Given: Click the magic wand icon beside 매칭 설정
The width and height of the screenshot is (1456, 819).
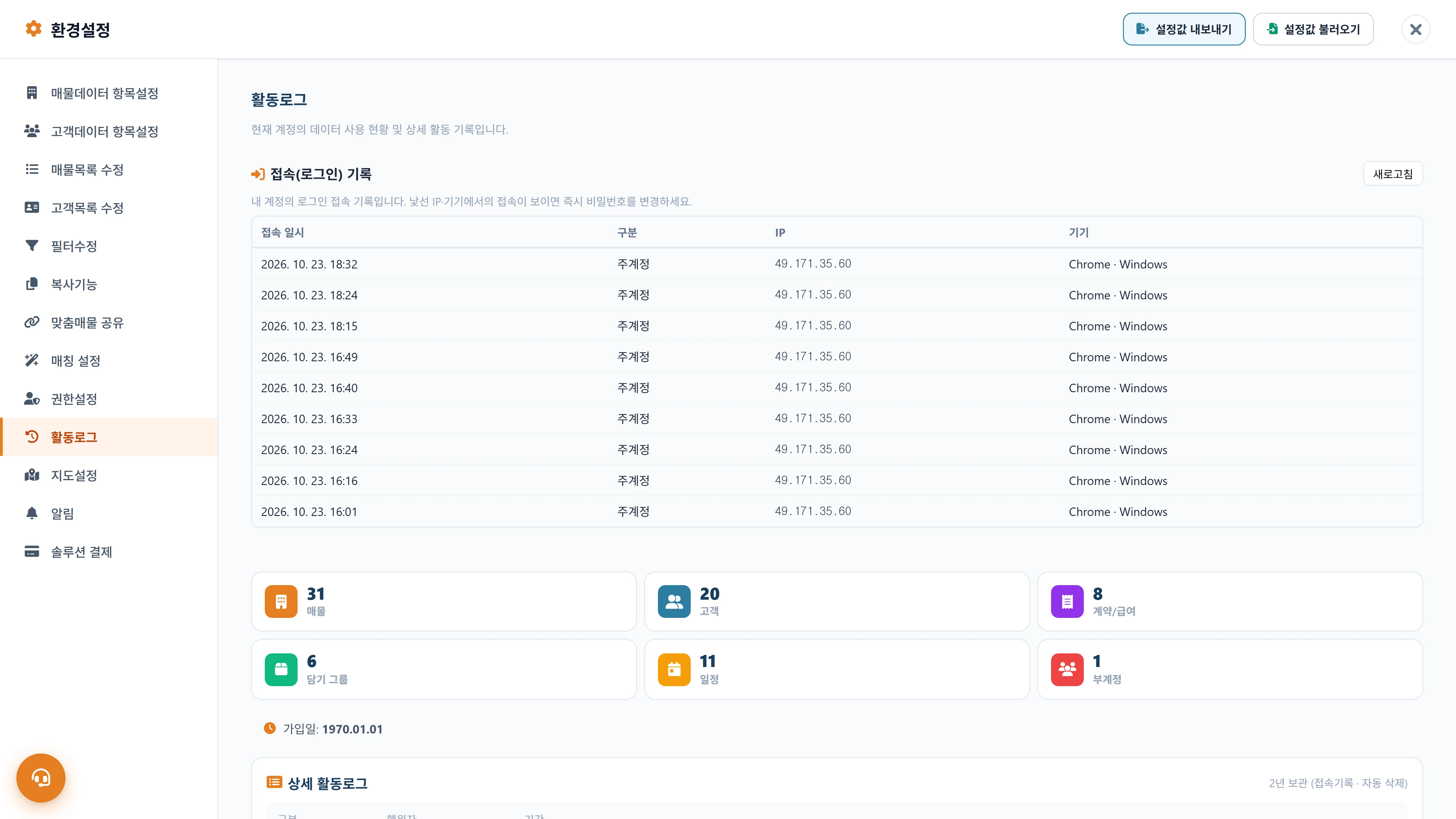Looking at the screenshot, I should 32,360.
